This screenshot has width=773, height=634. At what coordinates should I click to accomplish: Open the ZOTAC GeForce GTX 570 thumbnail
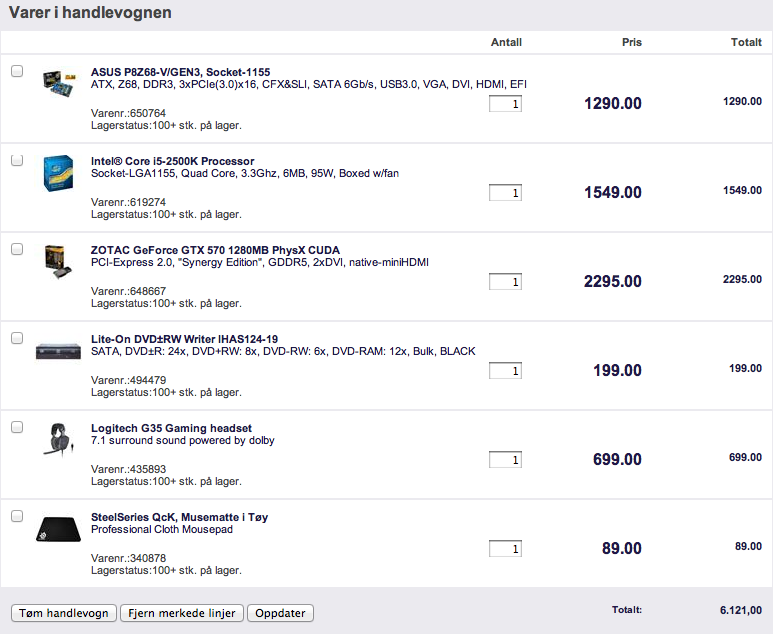pos(59,260)
